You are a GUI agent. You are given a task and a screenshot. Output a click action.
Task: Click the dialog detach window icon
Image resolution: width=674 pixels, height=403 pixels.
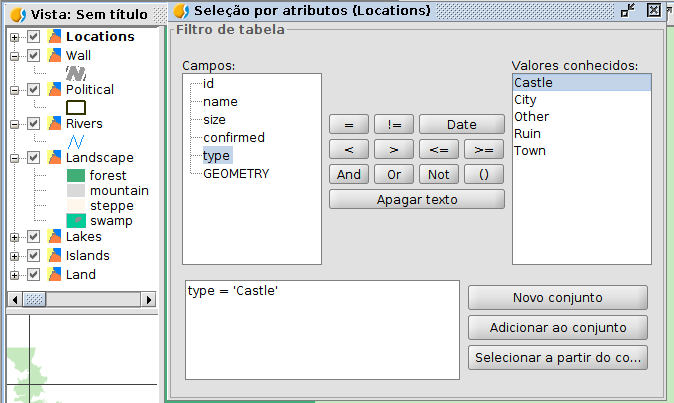pos(627,11)
